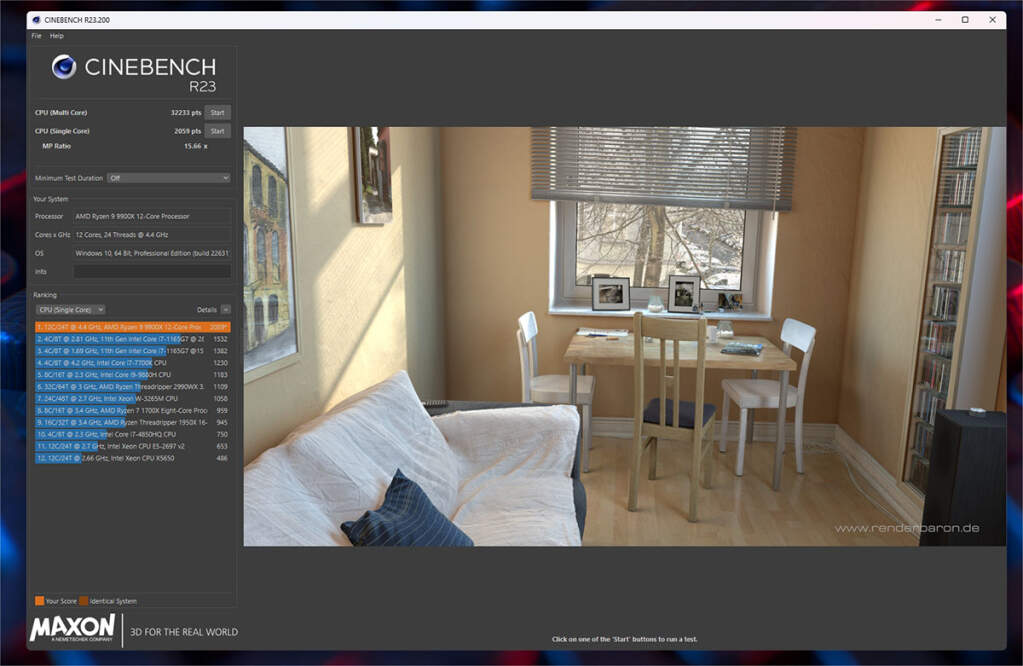Expand the Details view in the Ranking panel

[227, 310]
